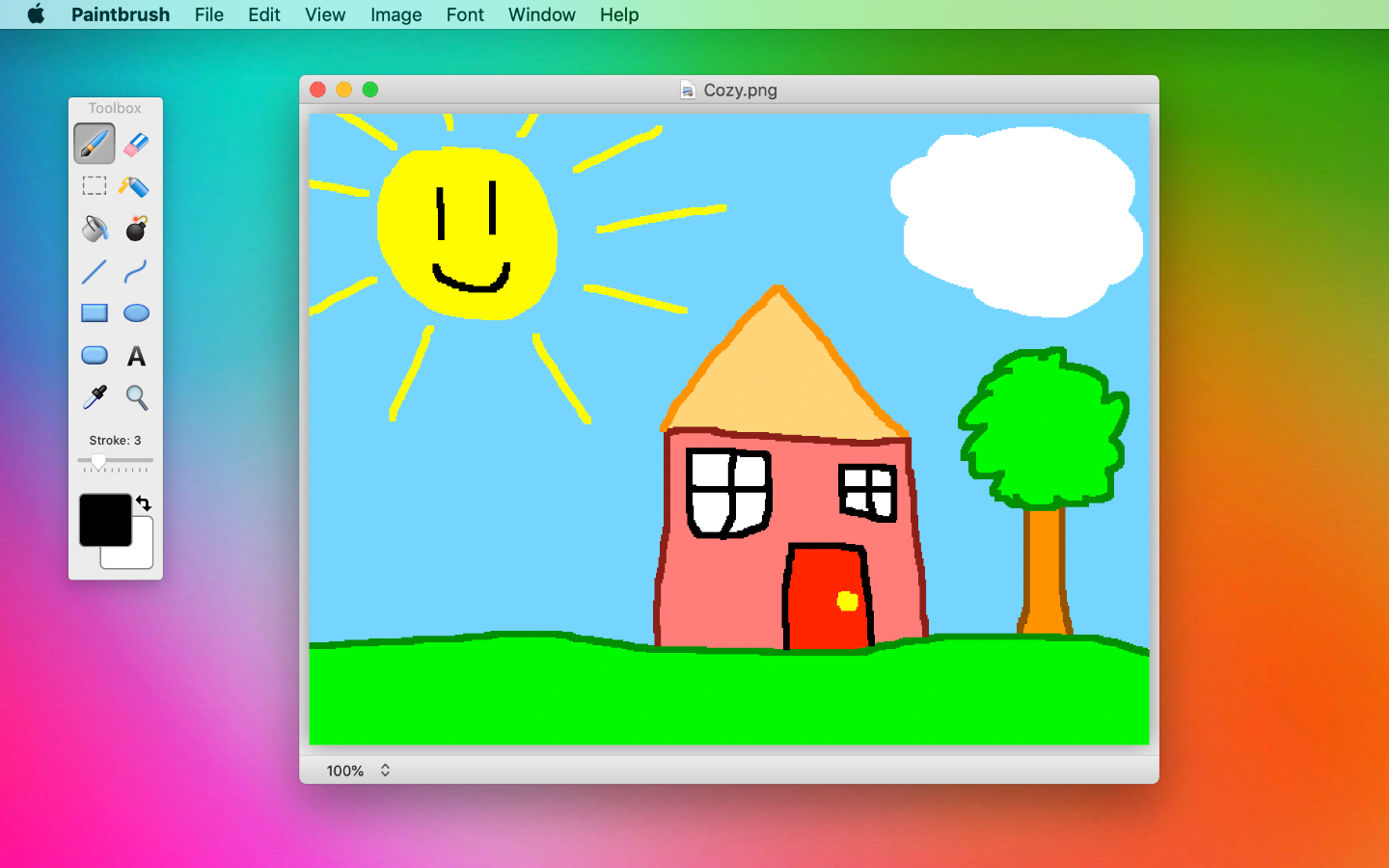The width and height of the screenshot is (1389, 868).
Task: Open the Apple menu
Action: point(35,14)
